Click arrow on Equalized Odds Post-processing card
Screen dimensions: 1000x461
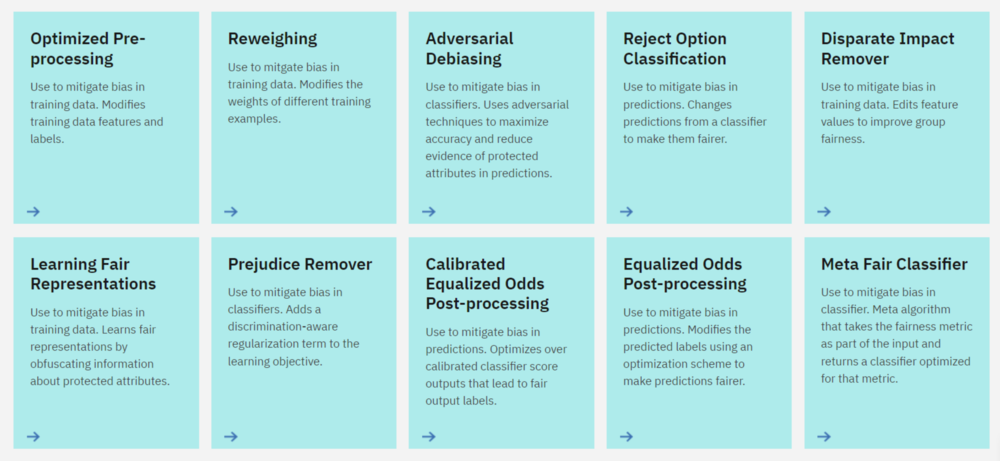click(626, 436)
